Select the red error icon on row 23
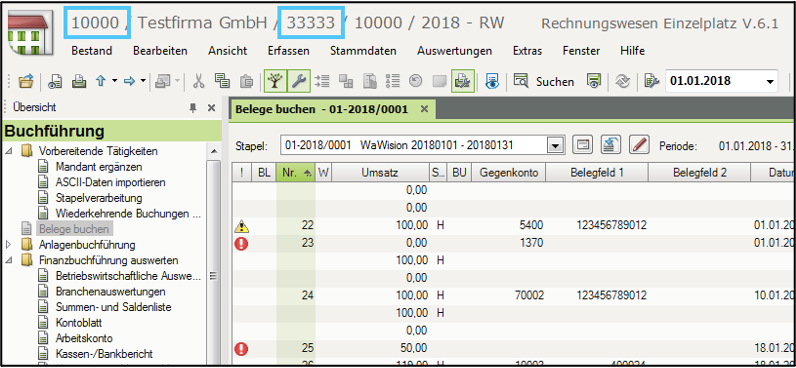 [242, 244]
